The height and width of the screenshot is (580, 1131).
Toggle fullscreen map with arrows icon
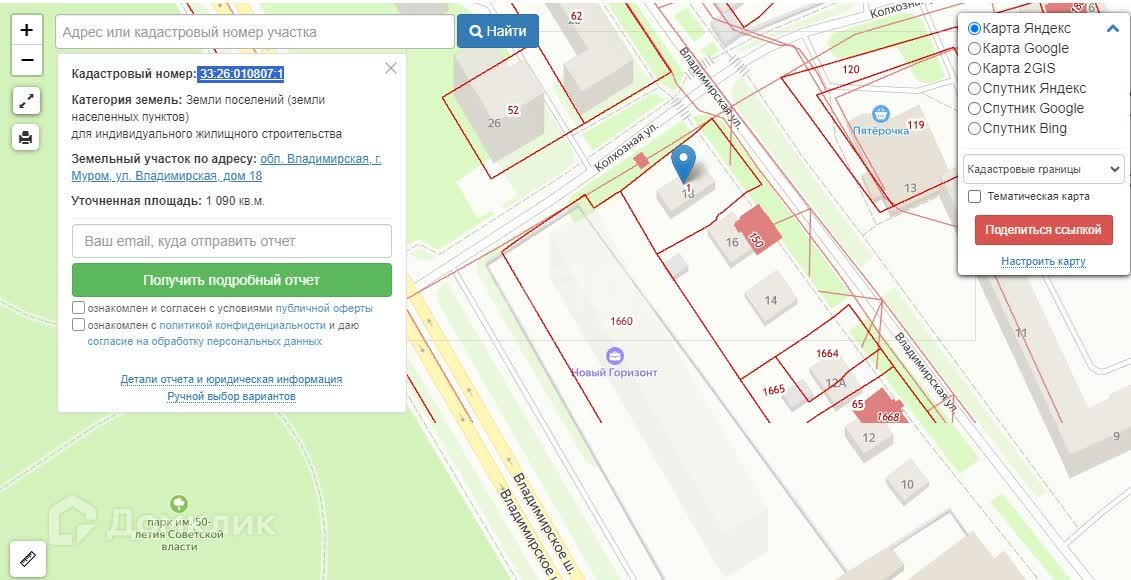[26, 102]
